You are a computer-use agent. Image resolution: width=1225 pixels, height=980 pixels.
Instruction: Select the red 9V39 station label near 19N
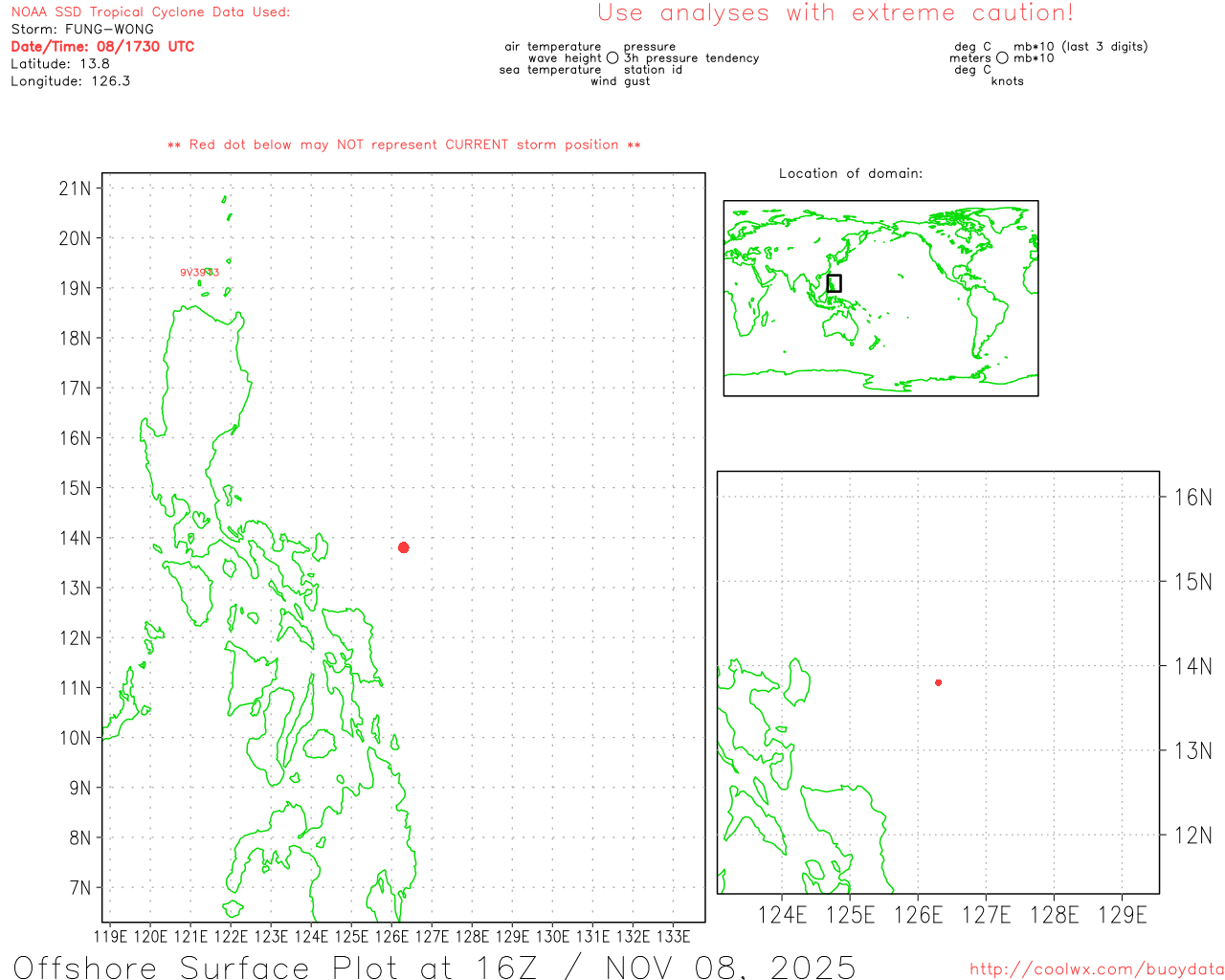point(199,273)
